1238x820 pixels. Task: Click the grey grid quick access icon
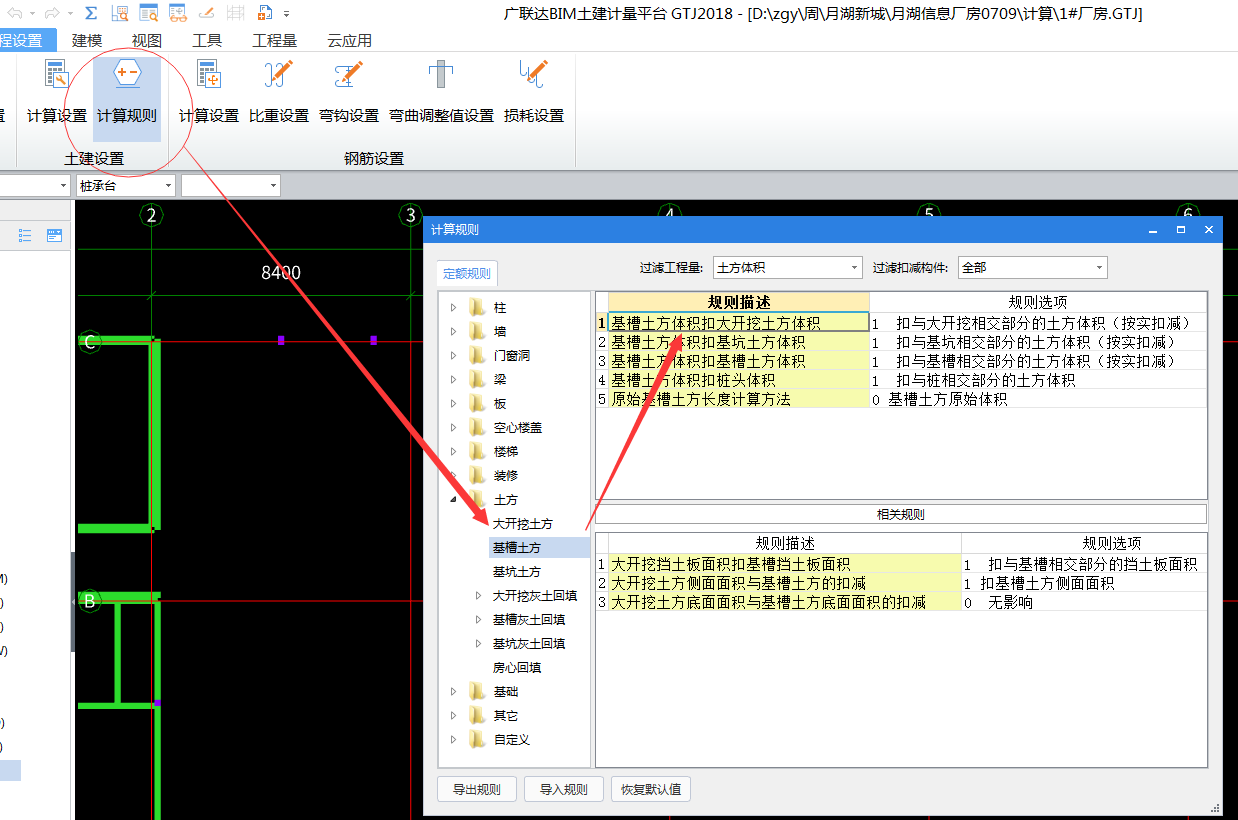click(x=236, y=13)
